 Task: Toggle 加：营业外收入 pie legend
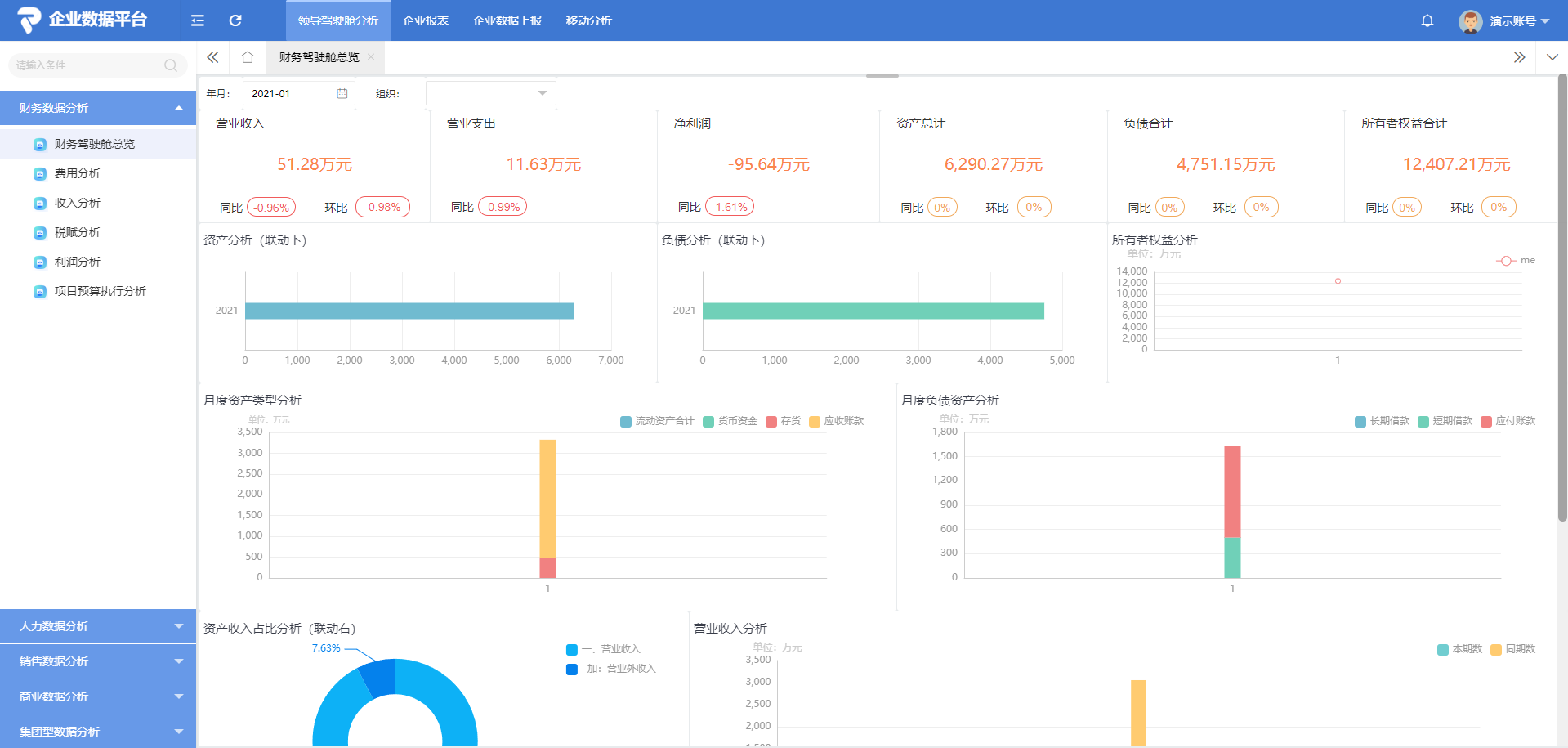point(611,669)
